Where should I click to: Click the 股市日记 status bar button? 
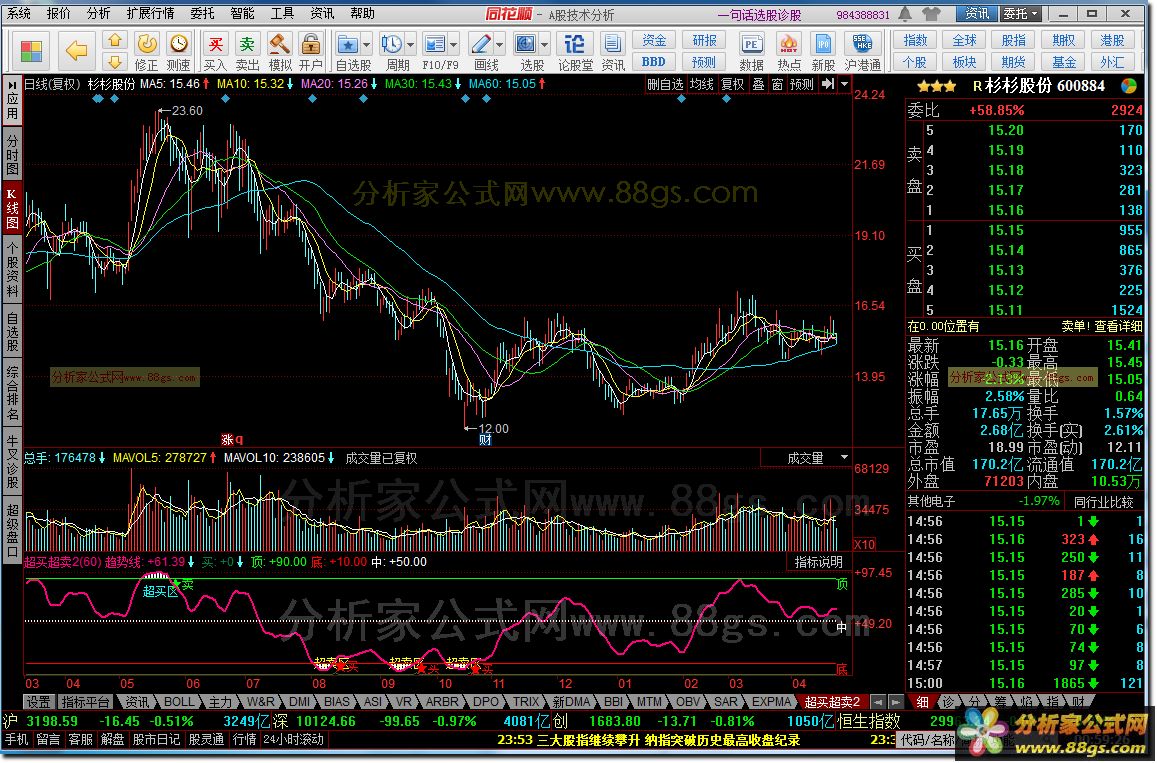pos(156,739)
